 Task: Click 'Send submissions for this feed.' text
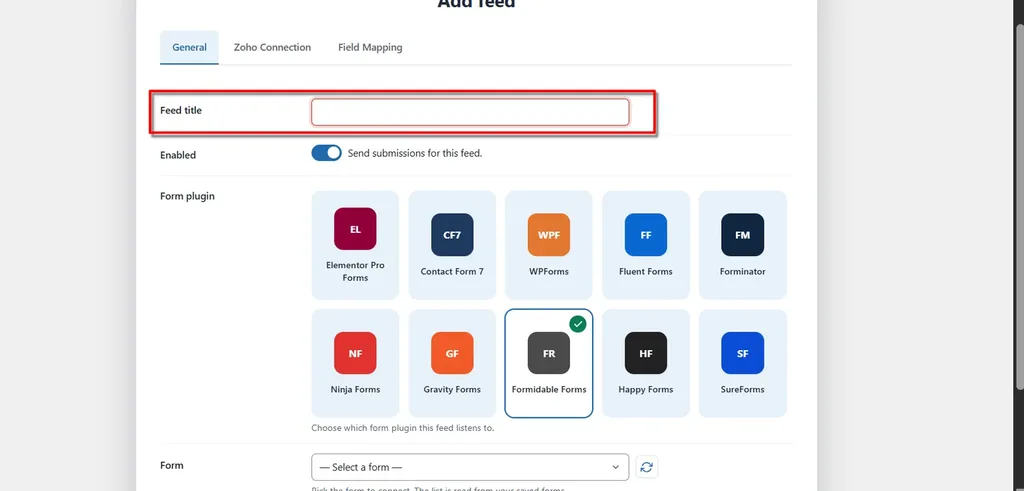(415, 153)
